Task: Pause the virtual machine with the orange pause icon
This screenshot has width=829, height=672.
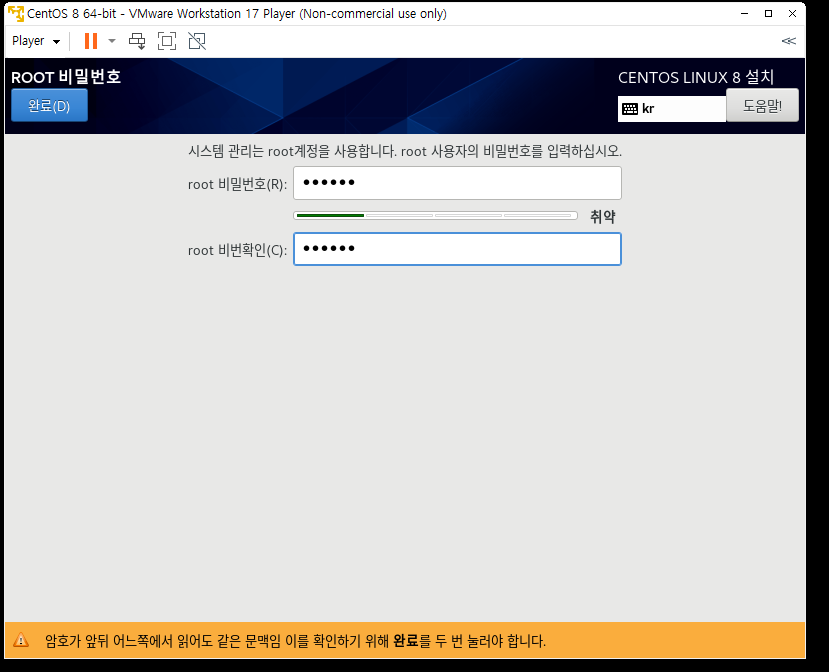Action: click(x=91, y=41)
